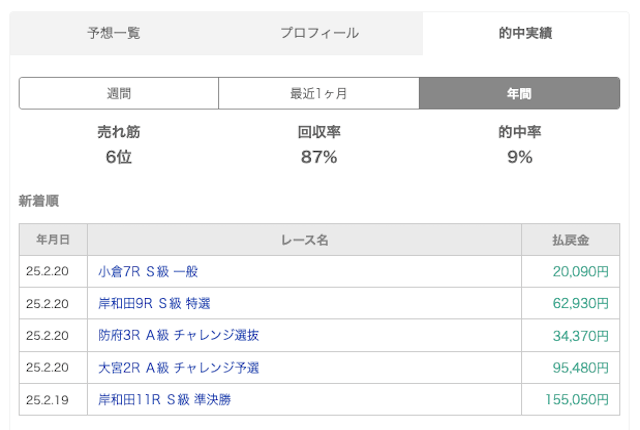Click the 回収率 87% statistic
This screenshot has height=430, width=640.
319,145
